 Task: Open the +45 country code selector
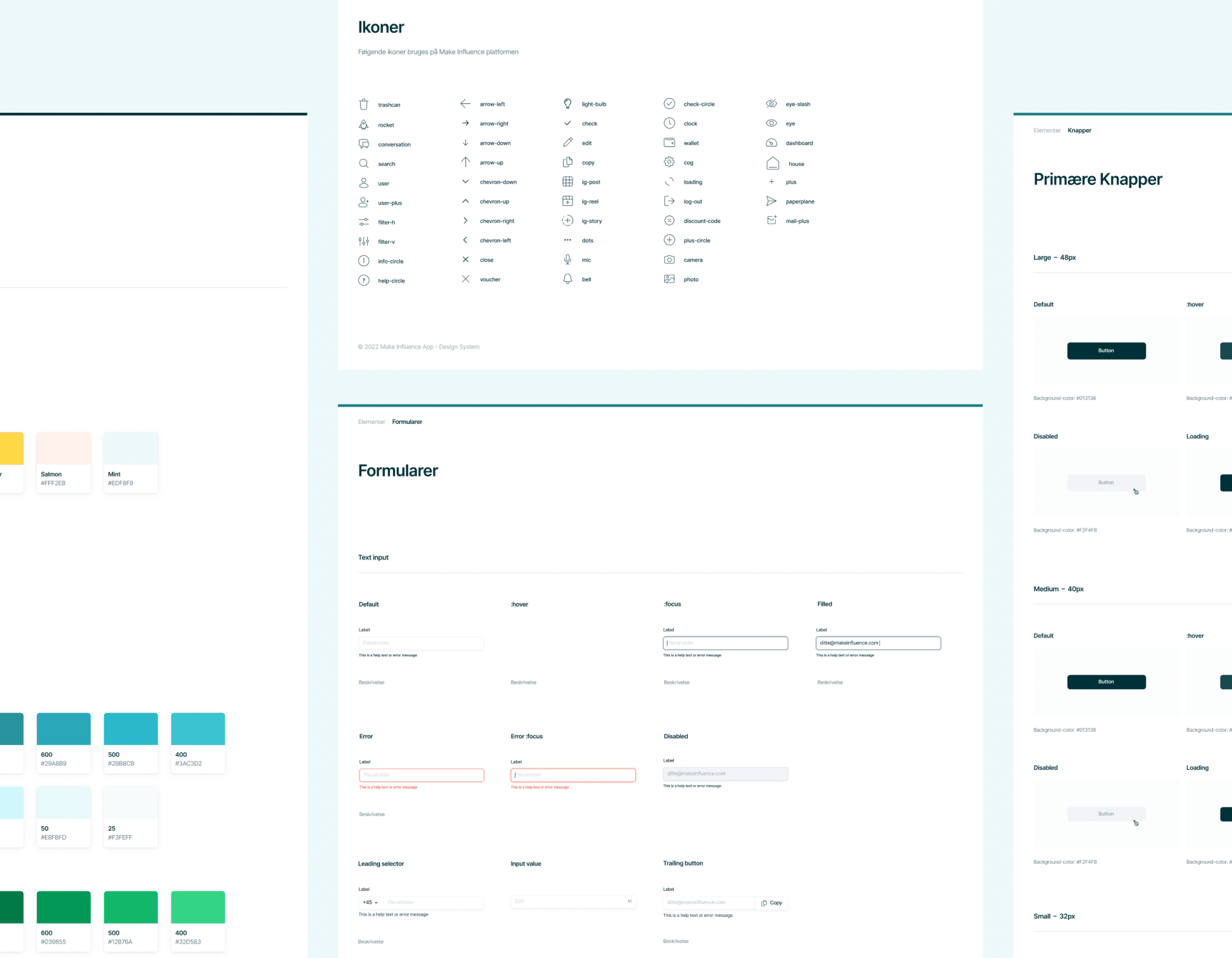370,903
